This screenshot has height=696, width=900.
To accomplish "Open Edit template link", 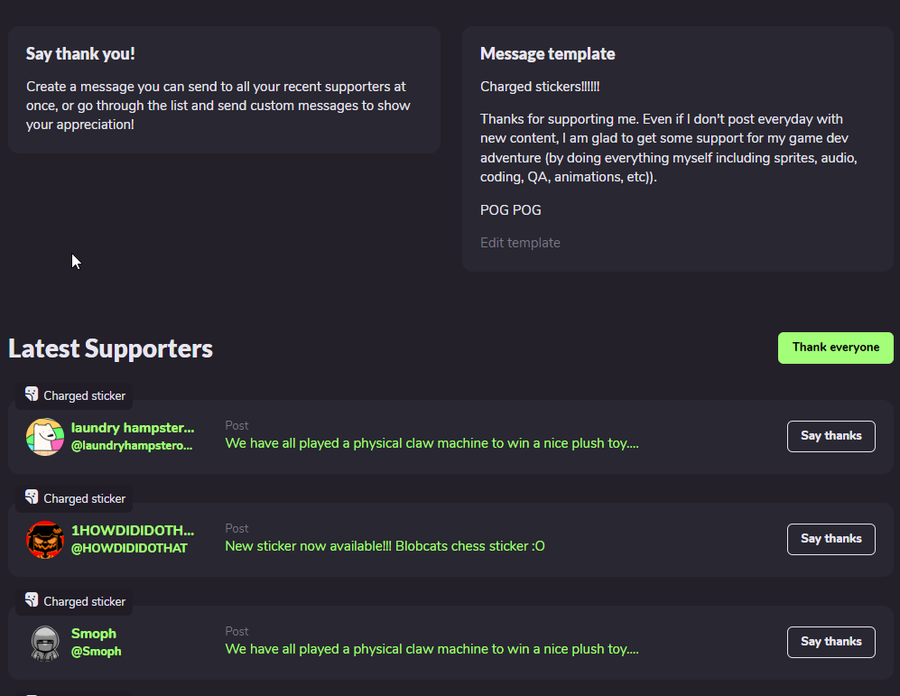I will pos(520,243).
